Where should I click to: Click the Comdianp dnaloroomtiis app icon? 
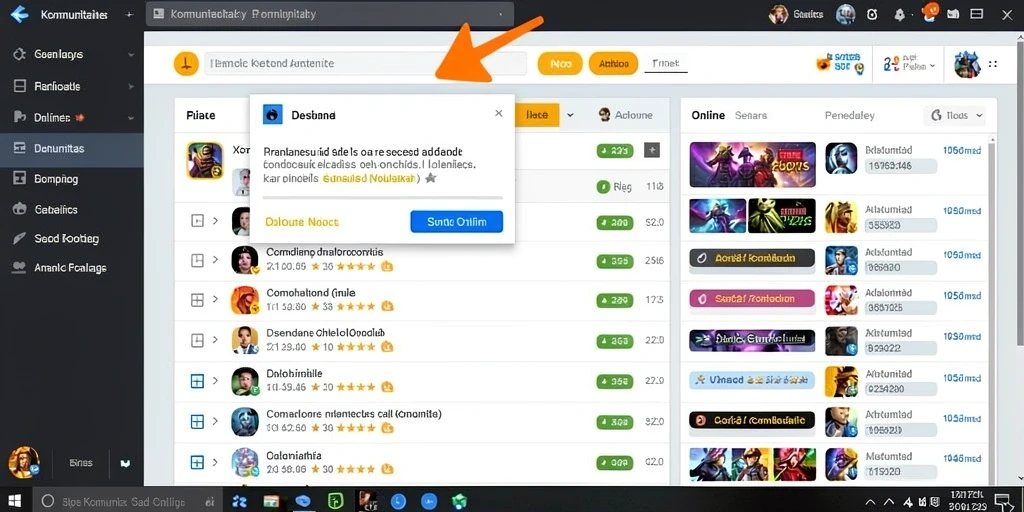[244, 259]
